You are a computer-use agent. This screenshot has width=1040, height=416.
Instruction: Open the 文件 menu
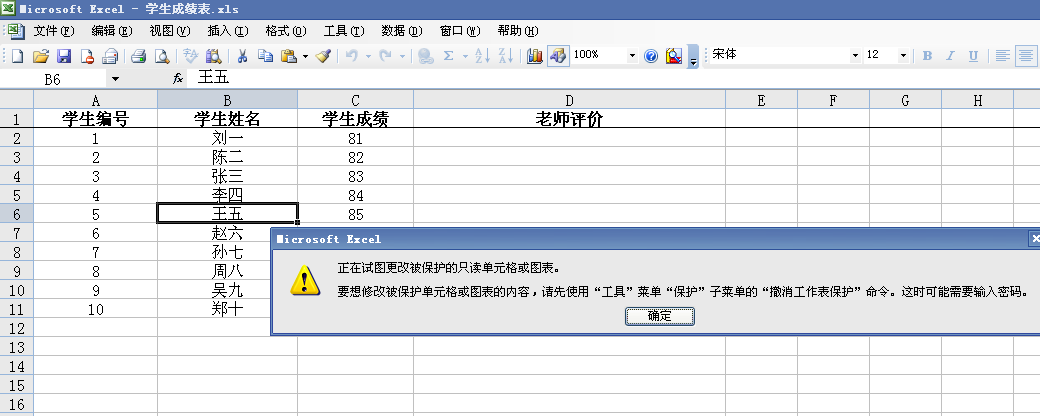[x=54, y=31]
